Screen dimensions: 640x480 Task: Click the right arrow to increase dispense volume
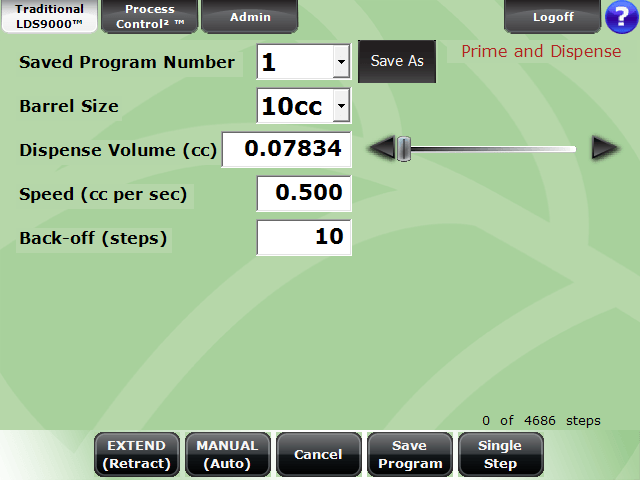coord(605,147)
